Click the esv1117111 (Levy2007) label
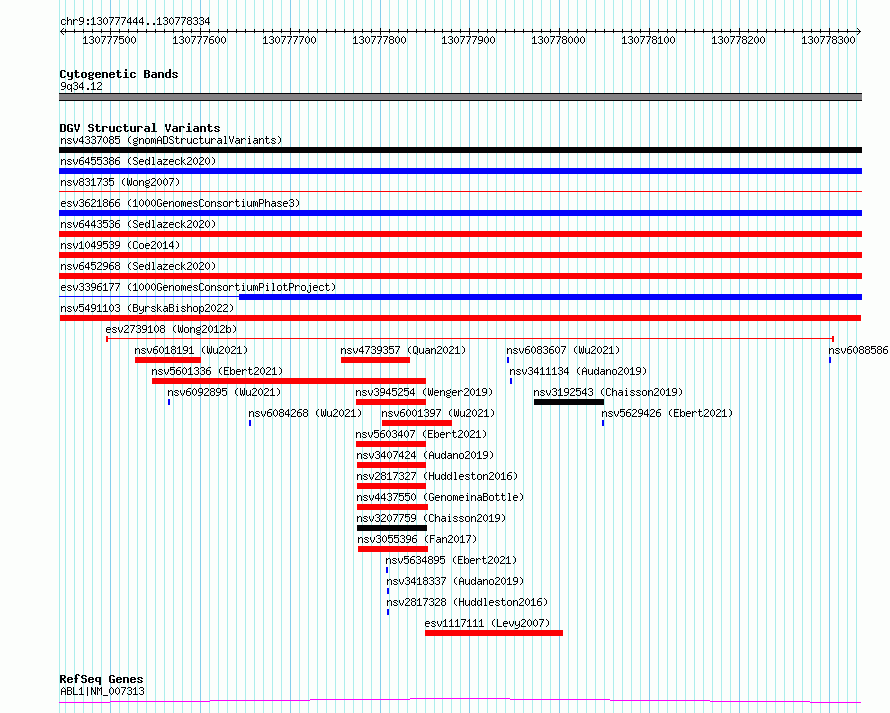 tap(487, 623)
